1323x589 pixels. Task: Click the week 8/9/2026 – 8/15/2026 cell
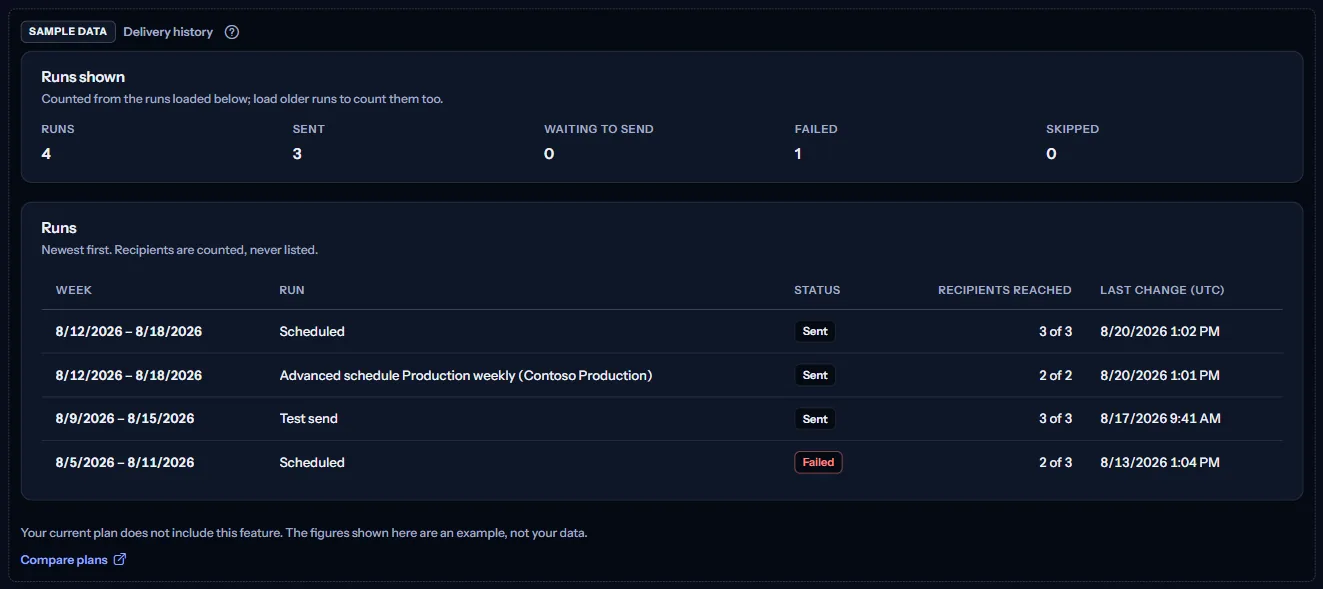[x=125, y=419]
